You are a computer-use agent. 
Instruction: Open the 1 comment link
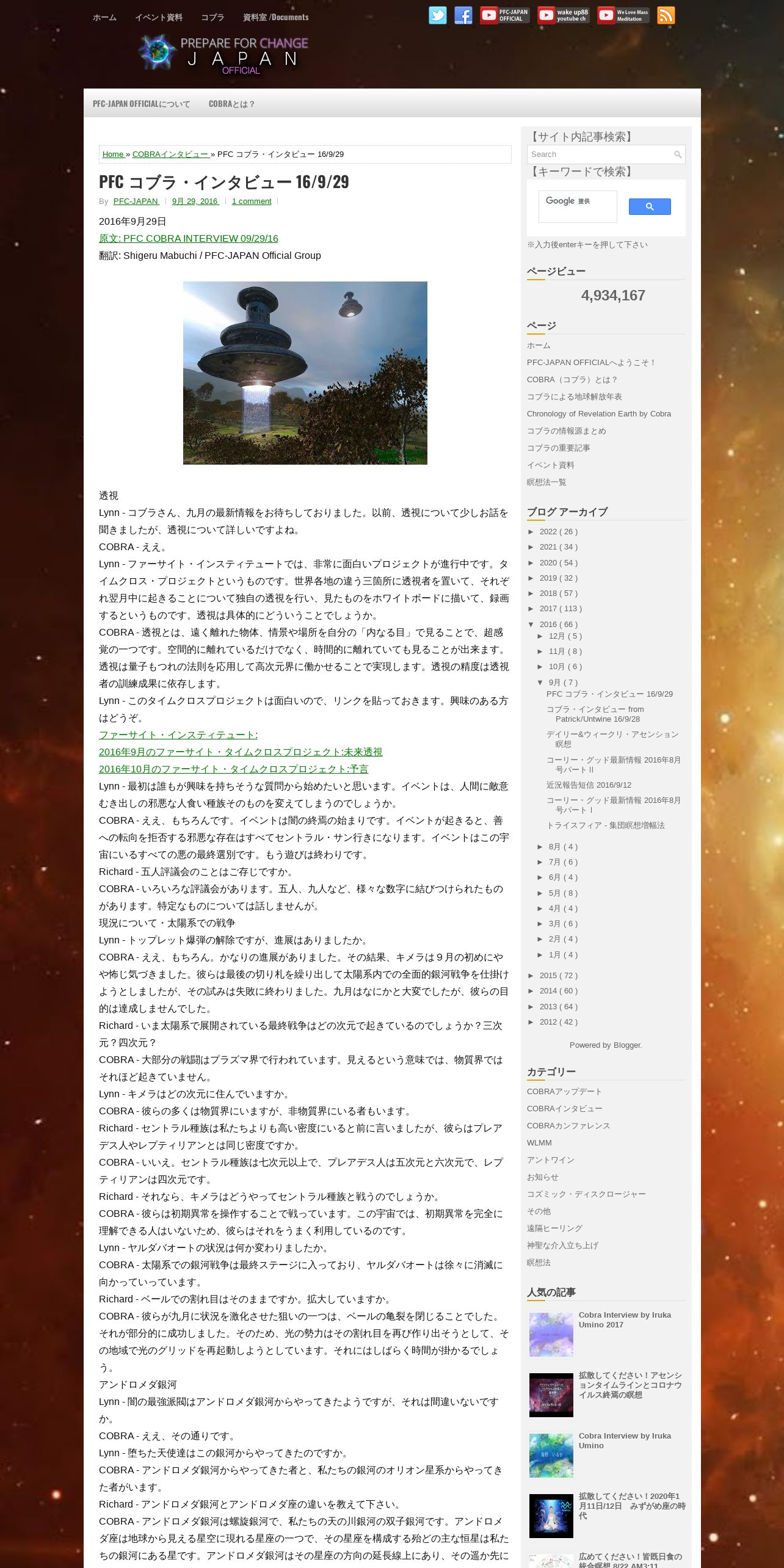coord(252,201)
